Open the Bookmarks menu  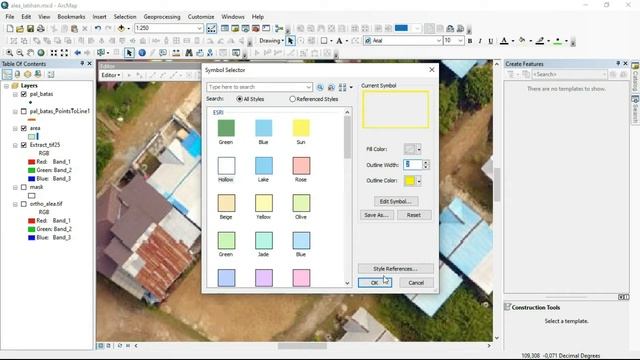coord(71,17)
